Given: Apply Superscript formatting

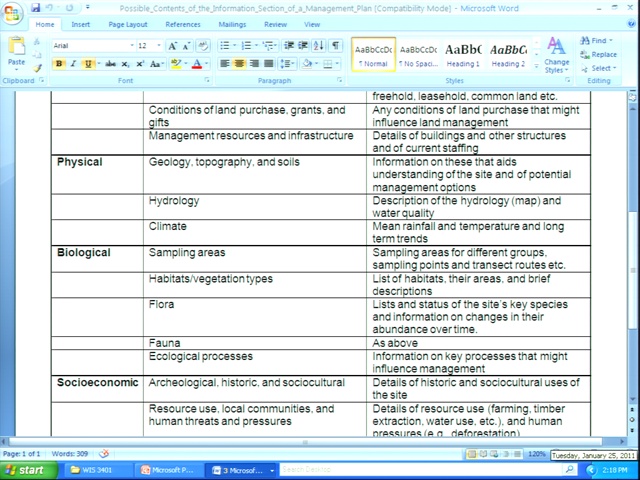Looking at the screenshot, I should coord(140,64).
